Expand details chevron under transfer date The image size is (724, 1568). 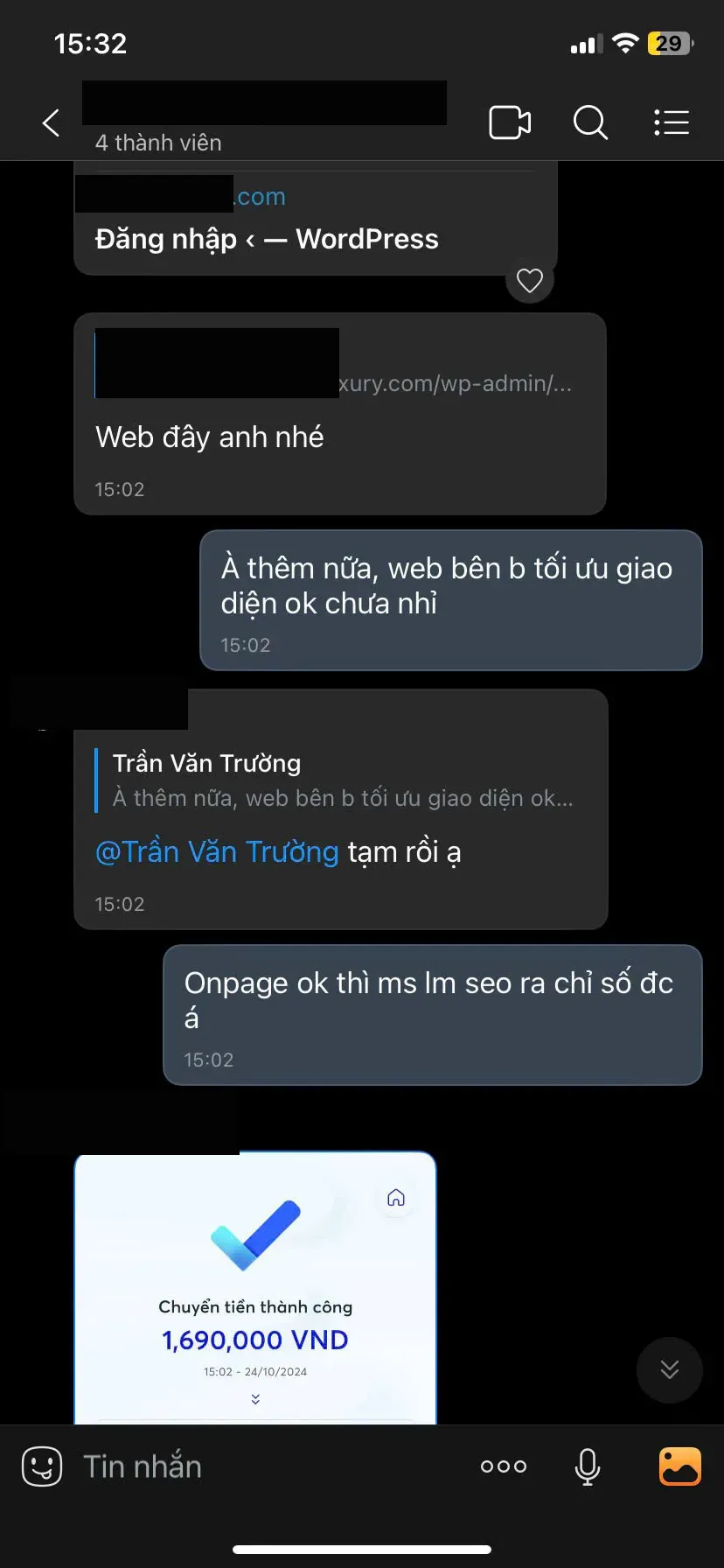tap(255, 1400)
